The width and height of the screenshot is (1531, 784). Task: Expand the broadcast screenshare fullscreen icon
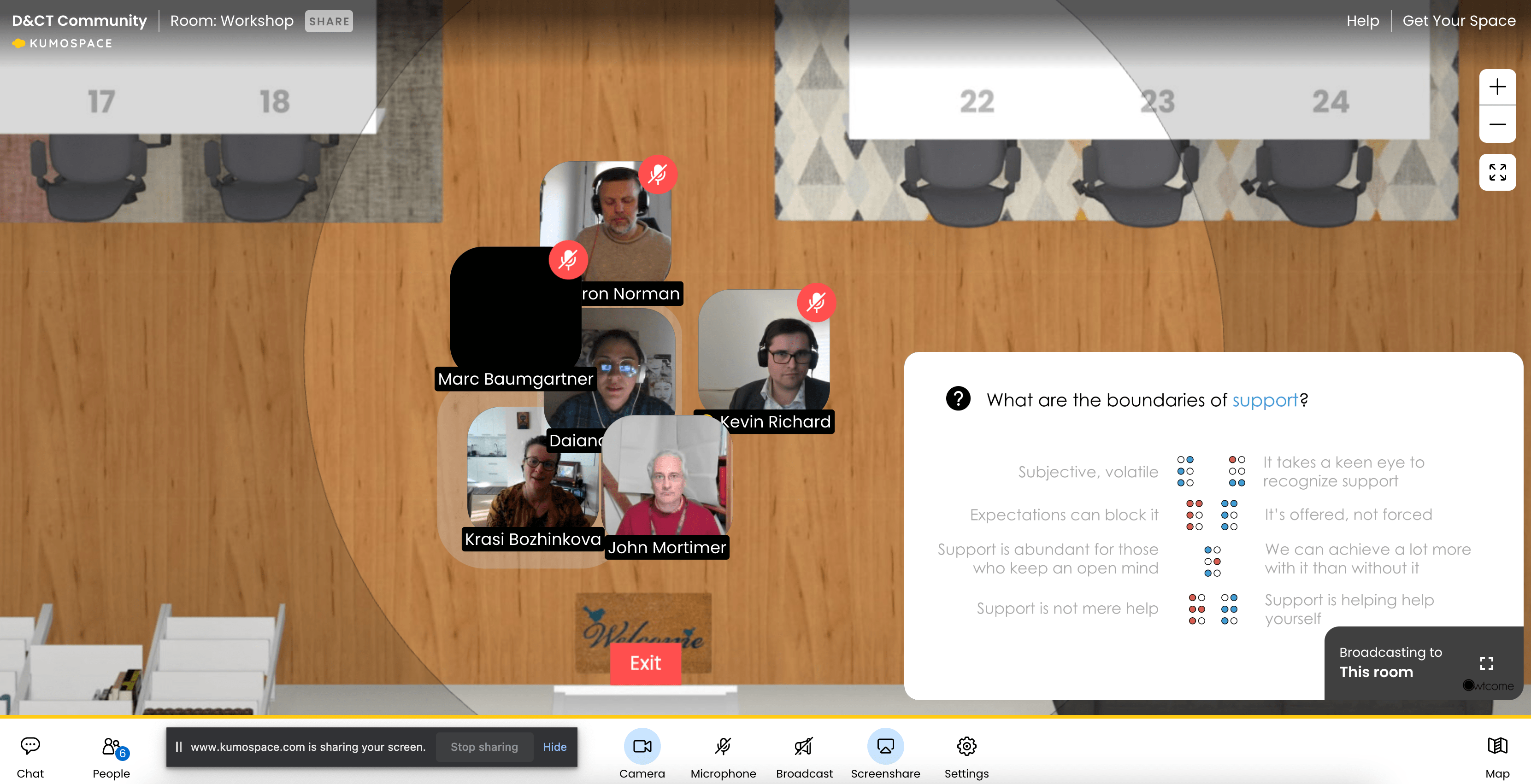tap(1486, 663)
